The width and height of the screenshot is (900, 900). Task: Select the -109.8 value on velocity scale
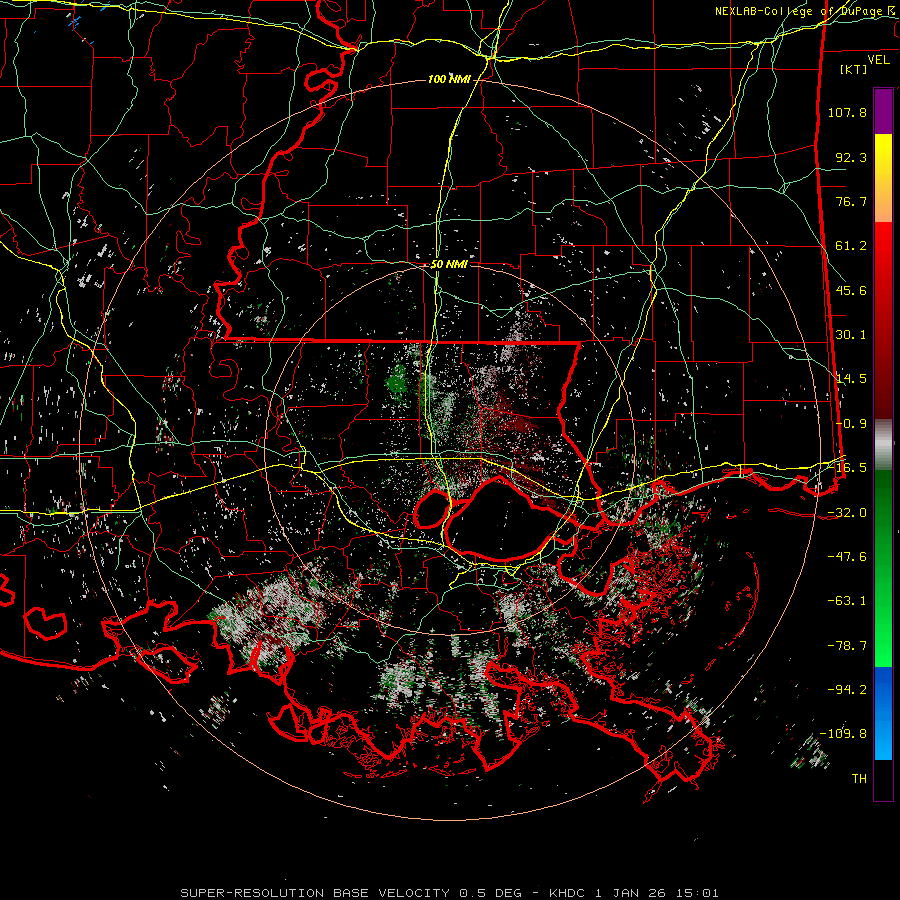[x=843, y=734]
